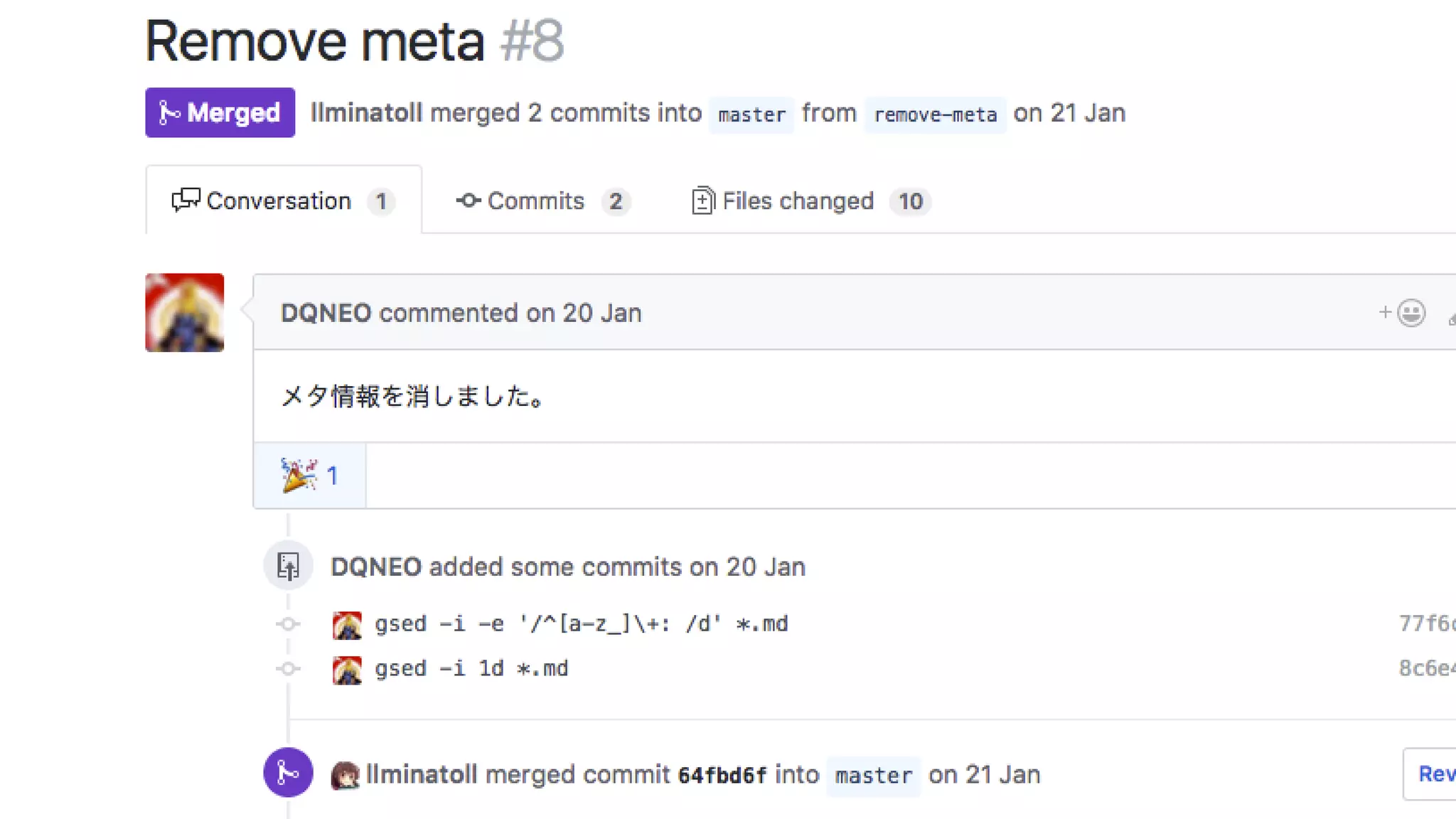Image resolution: width=1456 pixels, height=819 pixels.
Task: Click the Revert button
Action: pos(1433,774)
